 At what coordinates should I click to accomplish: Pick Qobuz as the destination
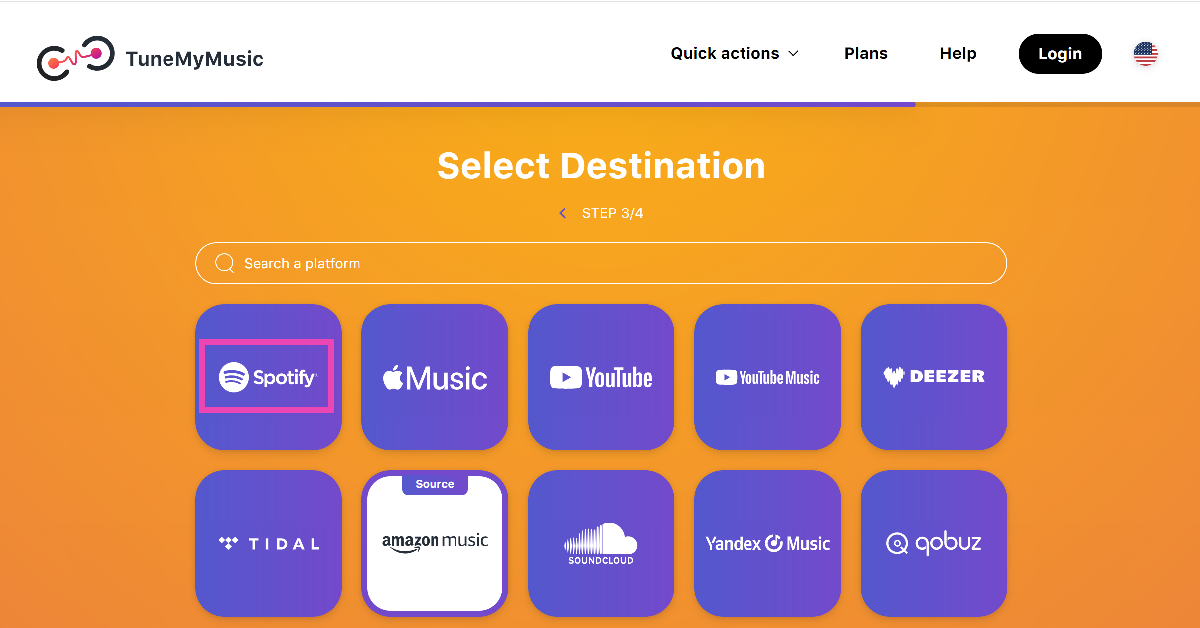tap(934, 543)
